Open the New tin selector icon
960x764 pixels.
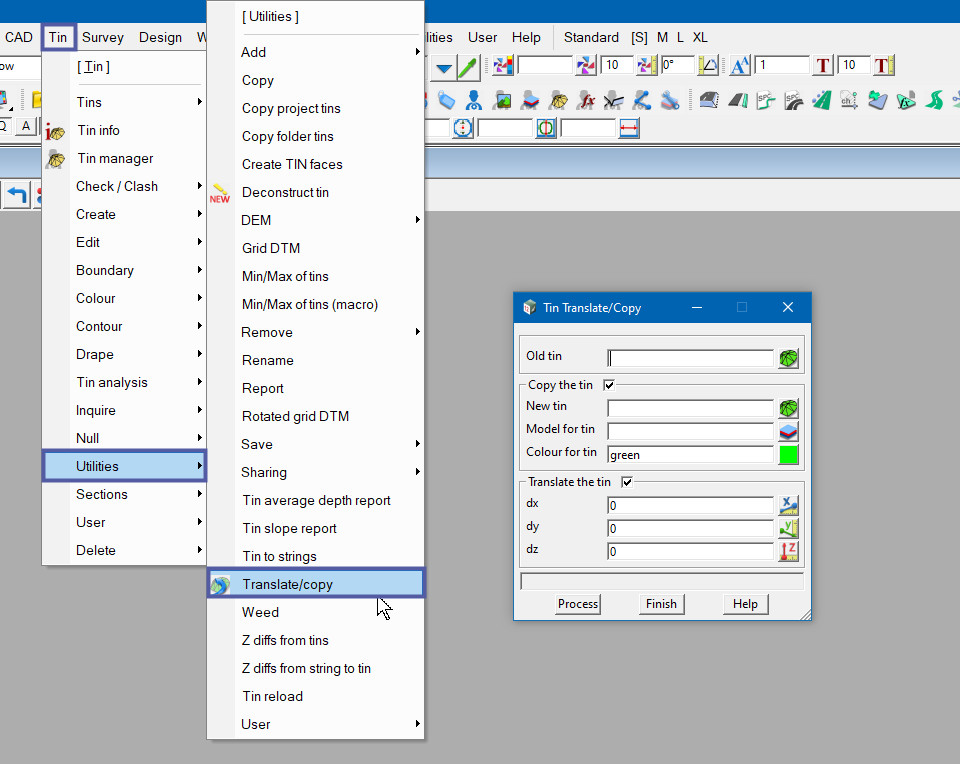tap(789, 408)
